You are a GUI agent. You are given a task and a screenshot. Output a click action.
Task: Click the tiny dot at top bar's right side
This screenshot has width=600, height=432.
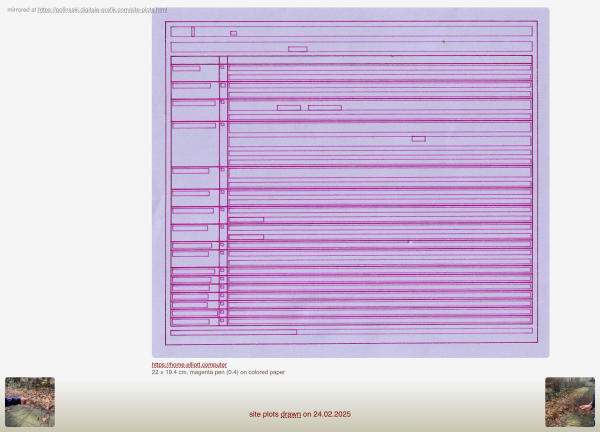click(443, 42)
